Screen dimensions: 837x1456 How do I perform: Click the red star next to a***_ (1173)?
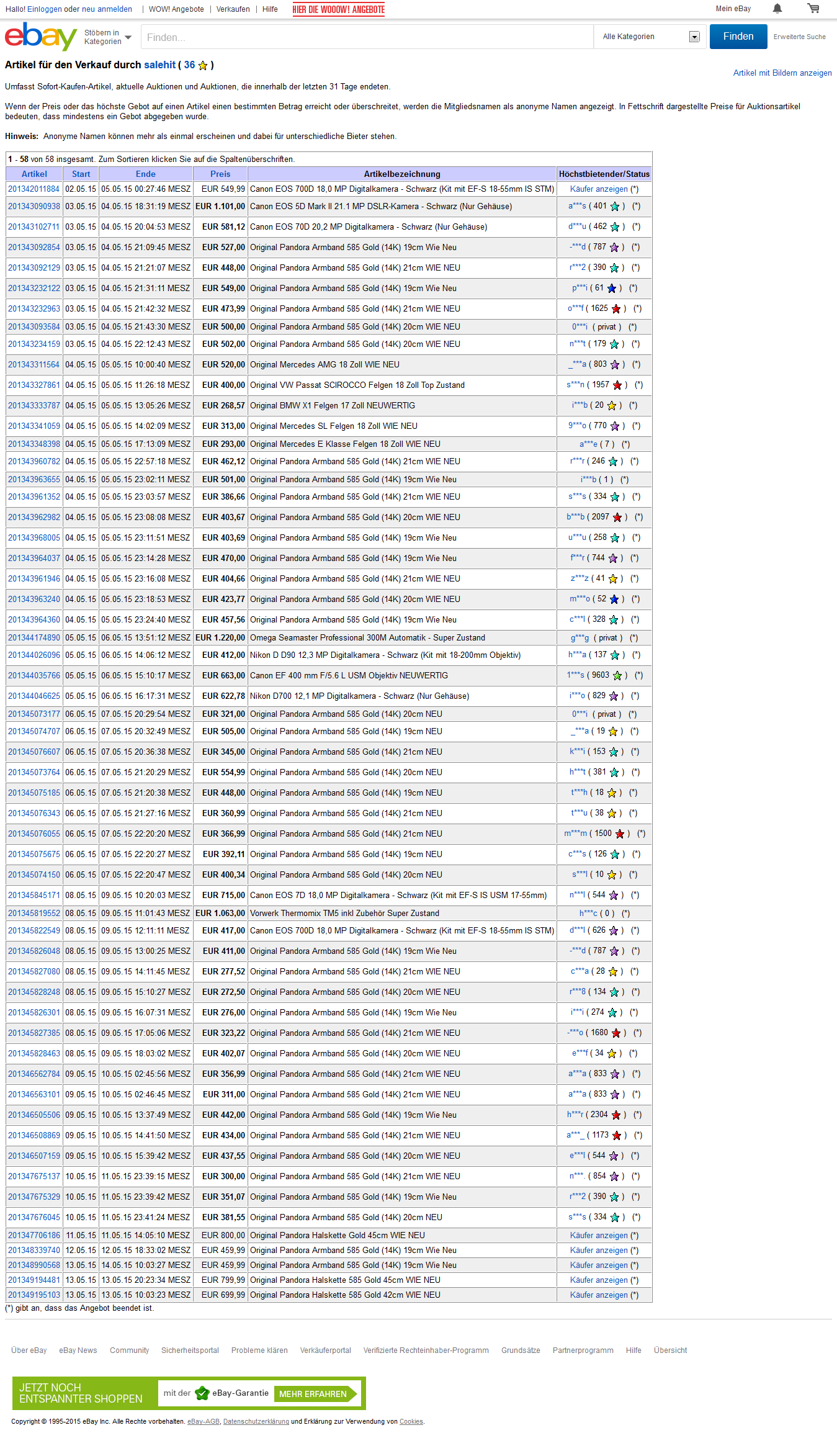pyautogui.click(x=617, y=1135)
